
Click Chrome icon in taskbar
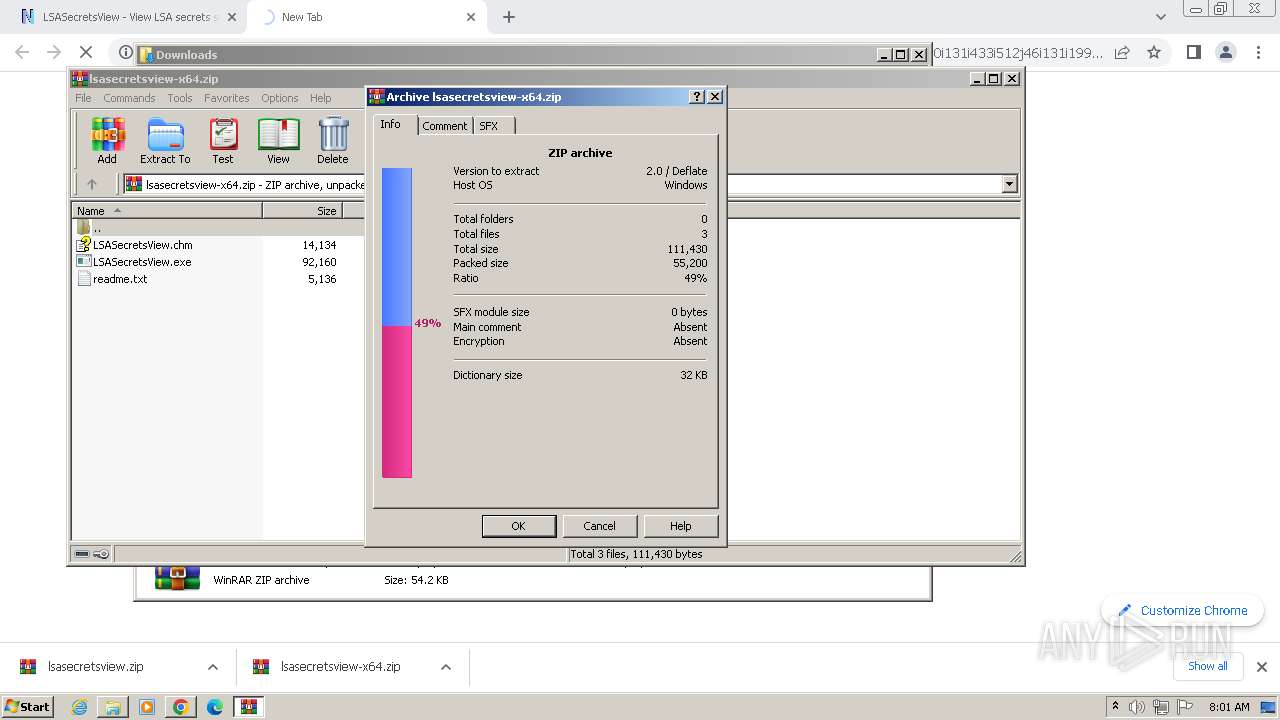point(181,707)
